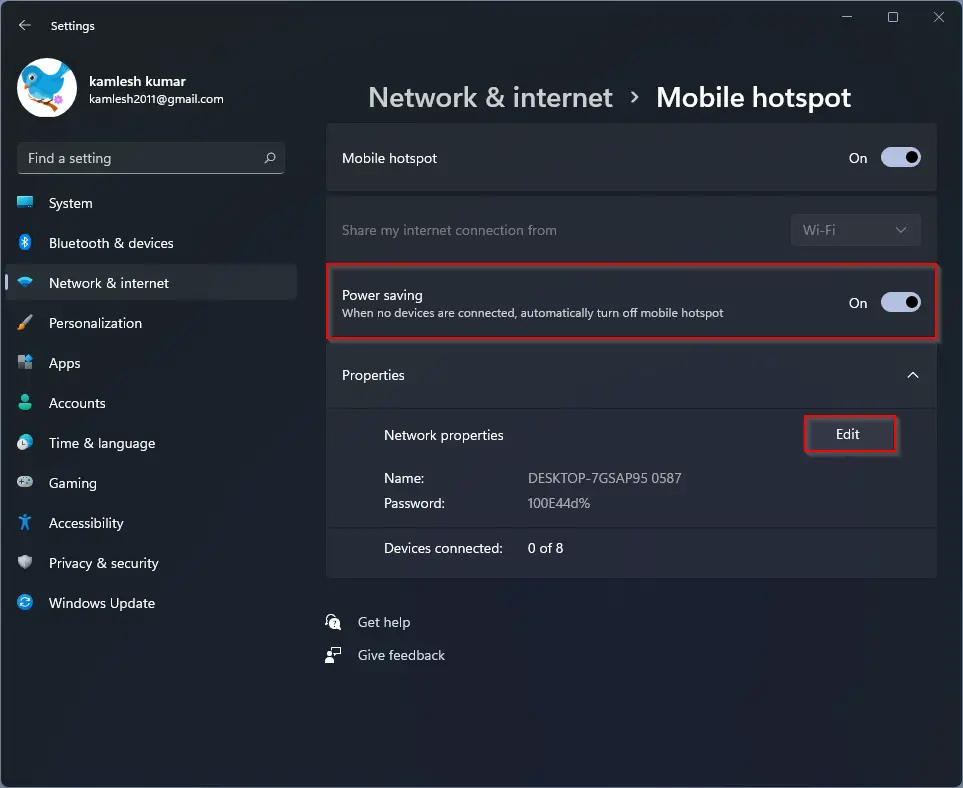Click the search magnifier icon

click(x=270, y=158)
